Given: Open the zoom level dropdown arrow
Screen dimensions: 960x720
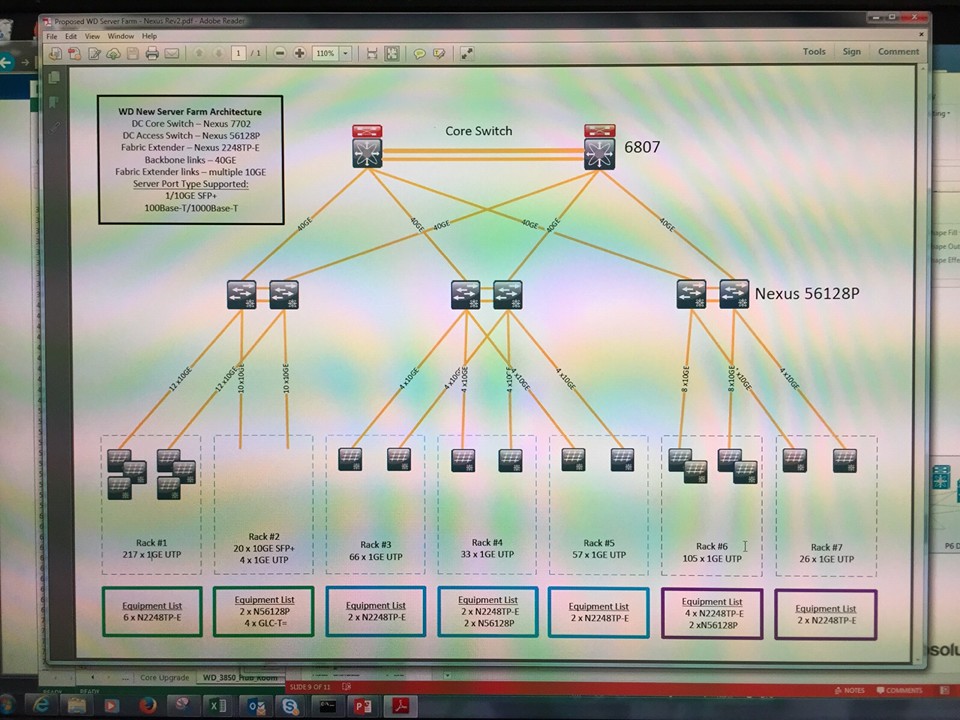Looking at the screenshot, I should pyautogui.click(x=345, y=53).
